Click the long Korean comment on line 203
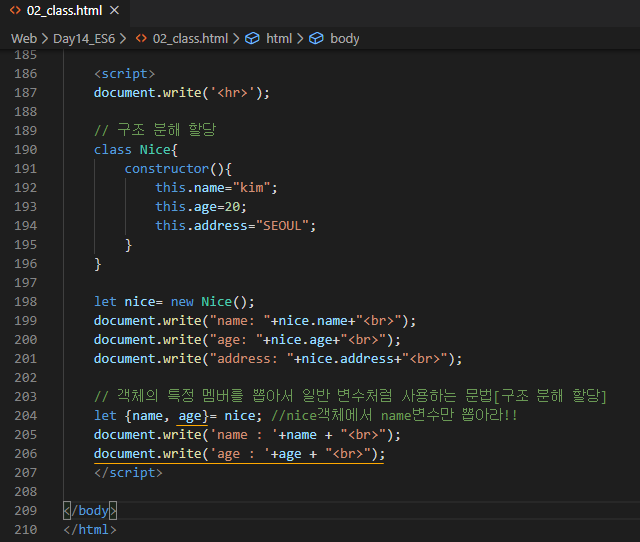The width and height of the screenshot is (640, 542). point(350,396)
